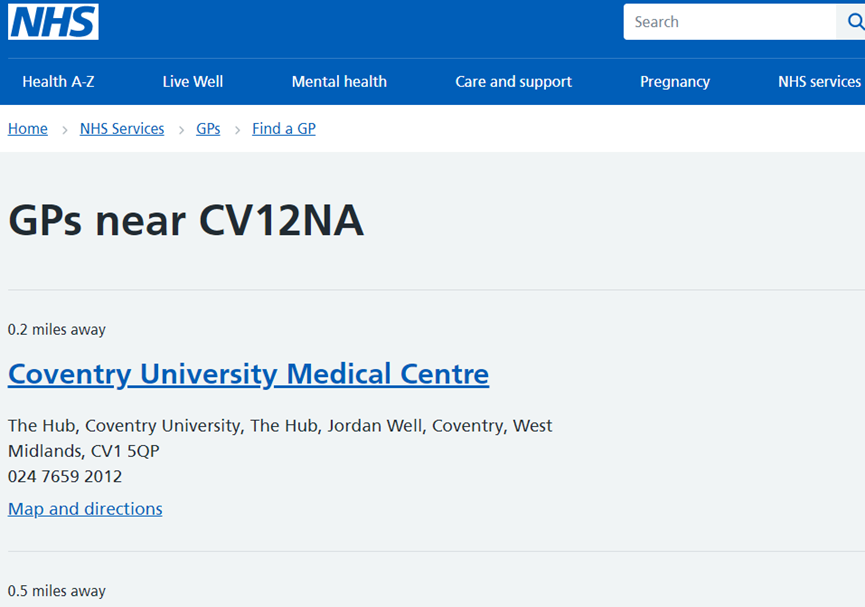Click the Find a GP breadcrumb
The height and width of the screenshot is (607, 865).
(284, 129)
